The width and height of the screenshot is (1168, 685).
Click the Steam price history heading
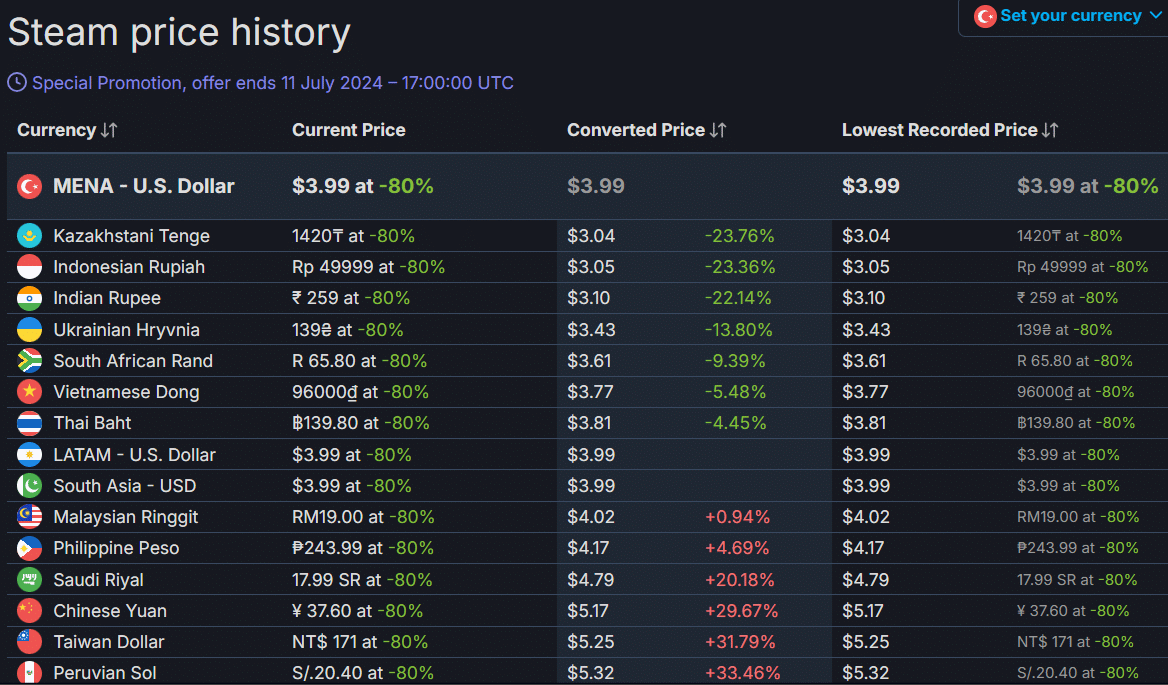[x=179, y=33]
